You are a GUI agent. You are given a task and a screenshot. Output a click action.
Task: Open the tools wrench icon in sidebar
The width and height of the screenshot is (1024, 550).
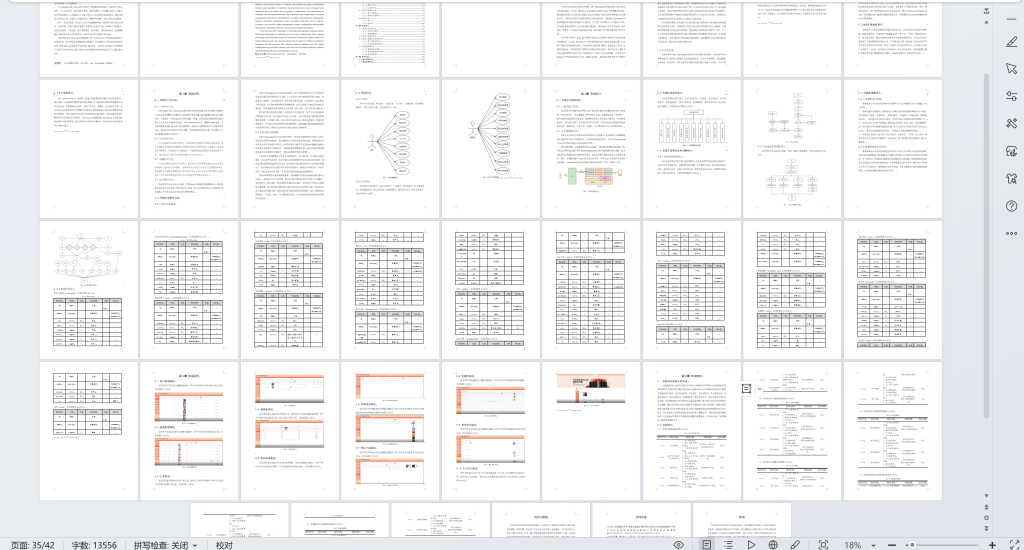point(1012,123)
